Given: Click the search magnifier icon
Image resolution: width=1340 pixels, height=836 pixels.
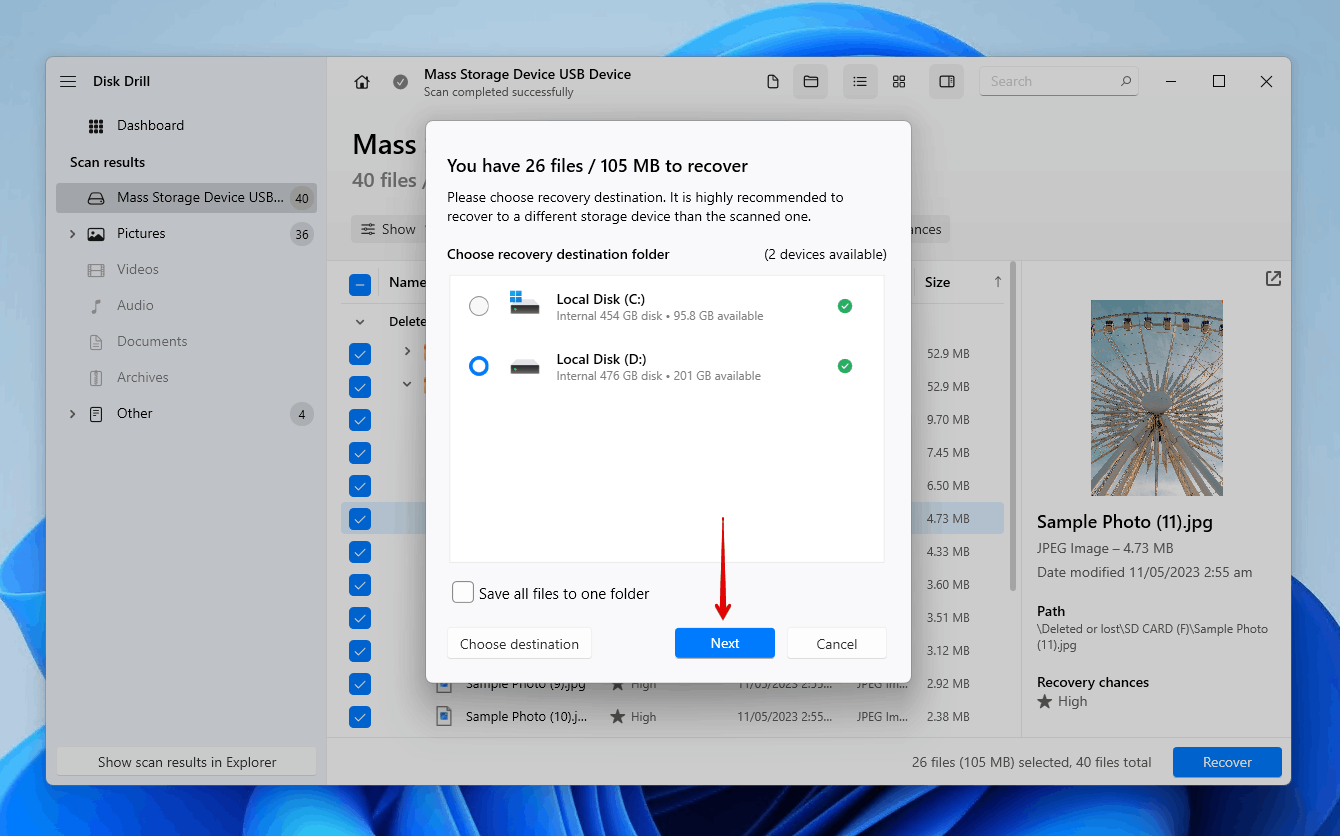Looking at the screenshot, I should point(1126,82).
